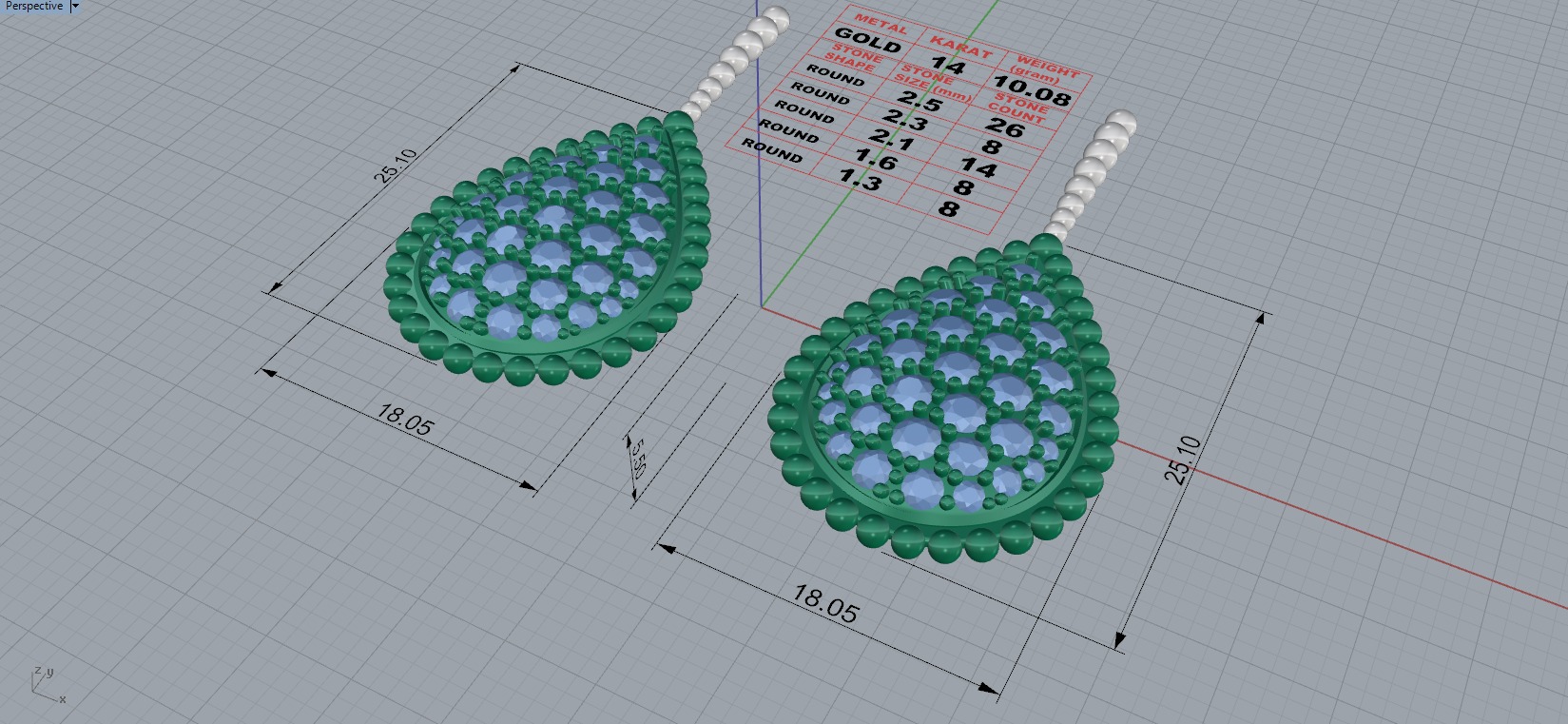
Task: Select the 25.10 dimension beside left earring
Action: coord(395,166)
